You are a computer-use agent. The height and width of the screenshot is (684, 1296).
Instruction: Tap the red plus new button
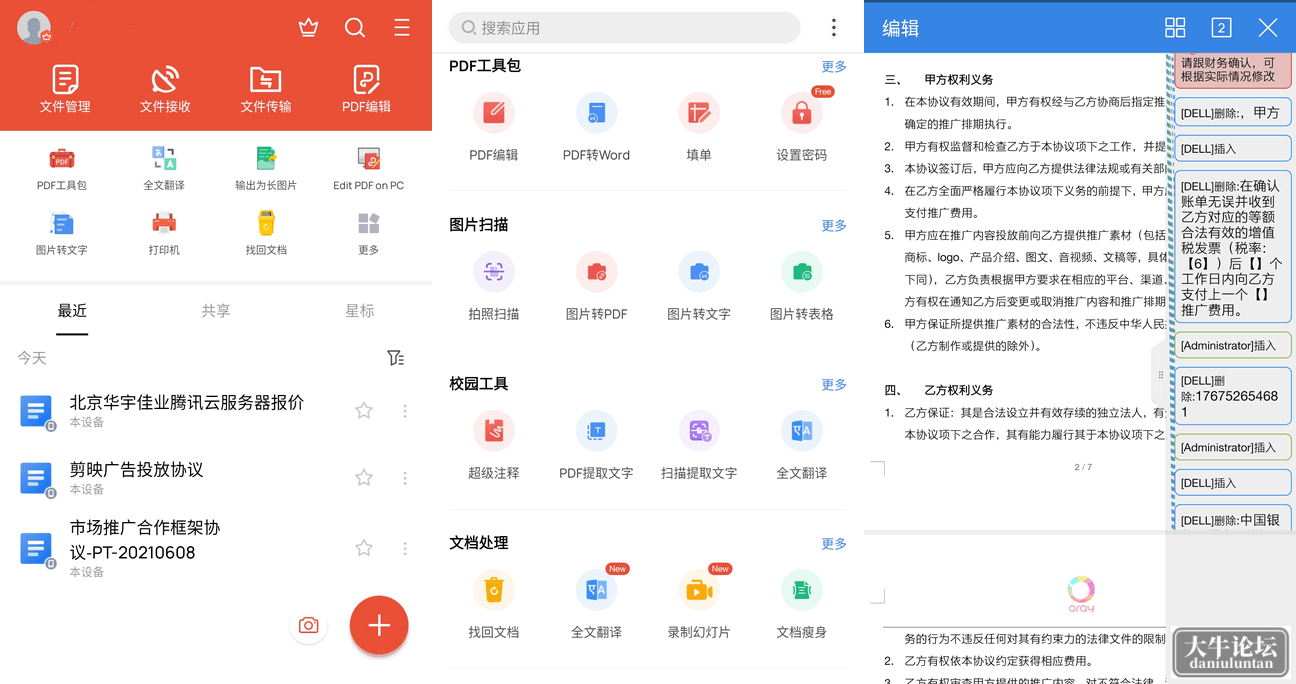(x=379, y=626)
